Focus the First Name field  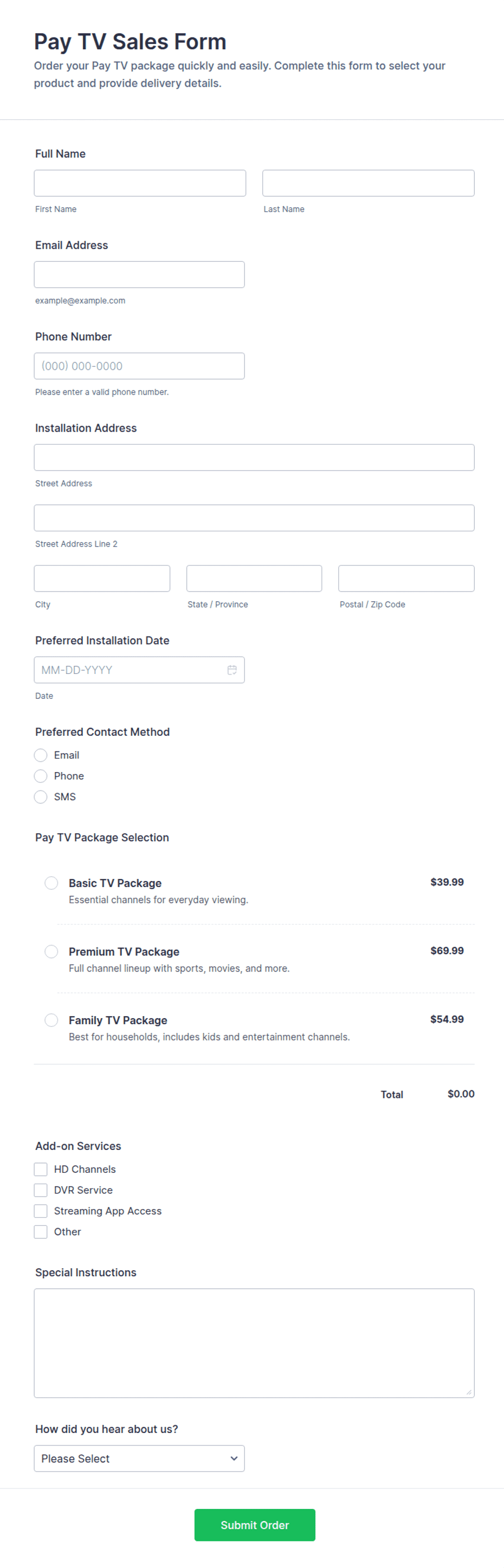140,183
